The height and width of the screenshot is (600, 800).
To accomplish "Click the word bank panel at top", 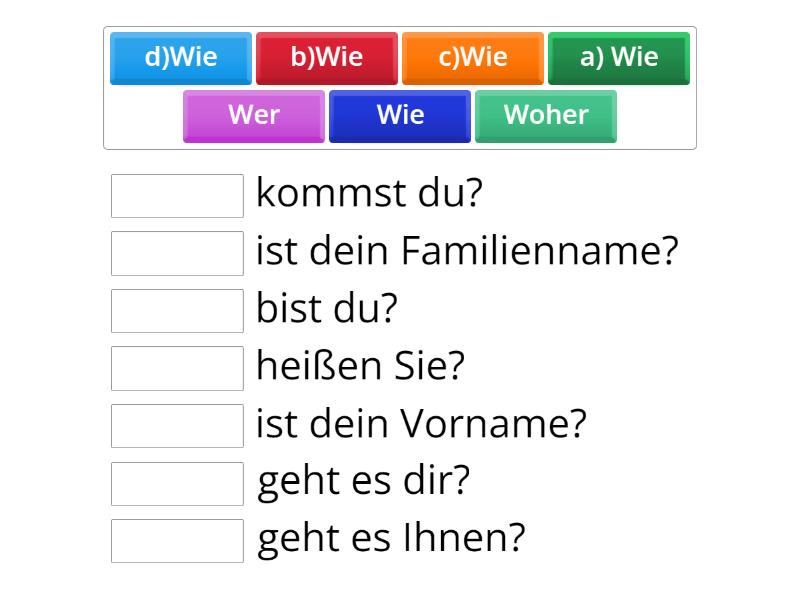I will pyautogui.click(x=400, y=87).
